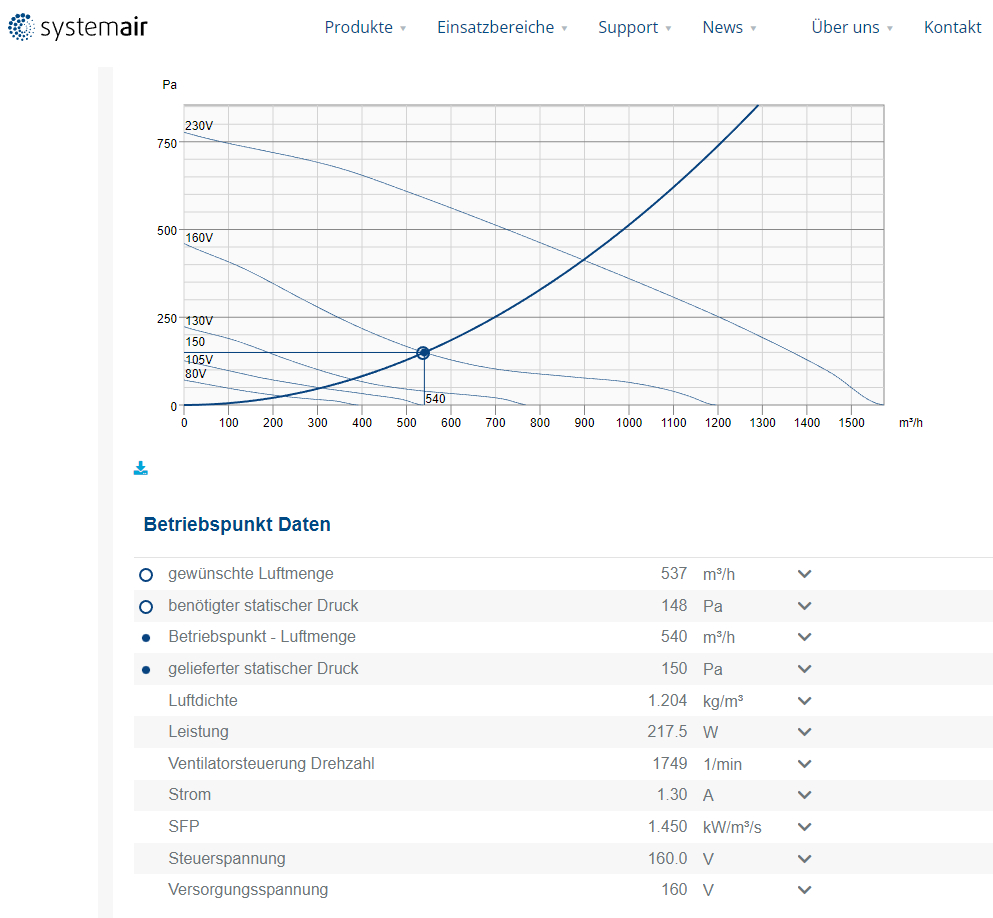Select the gewünschte Luftmenge radio circle

tap(146, 575)
